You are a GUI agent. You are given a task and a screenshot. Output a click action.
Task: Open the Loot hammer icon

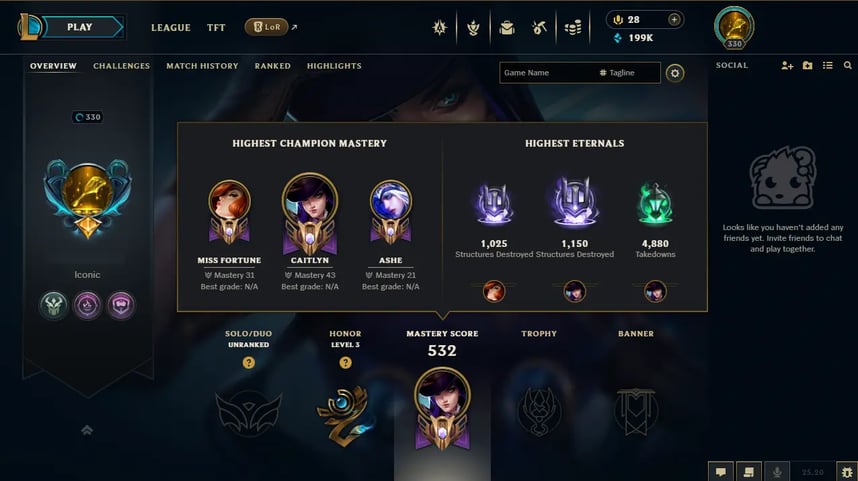[540, 27]
